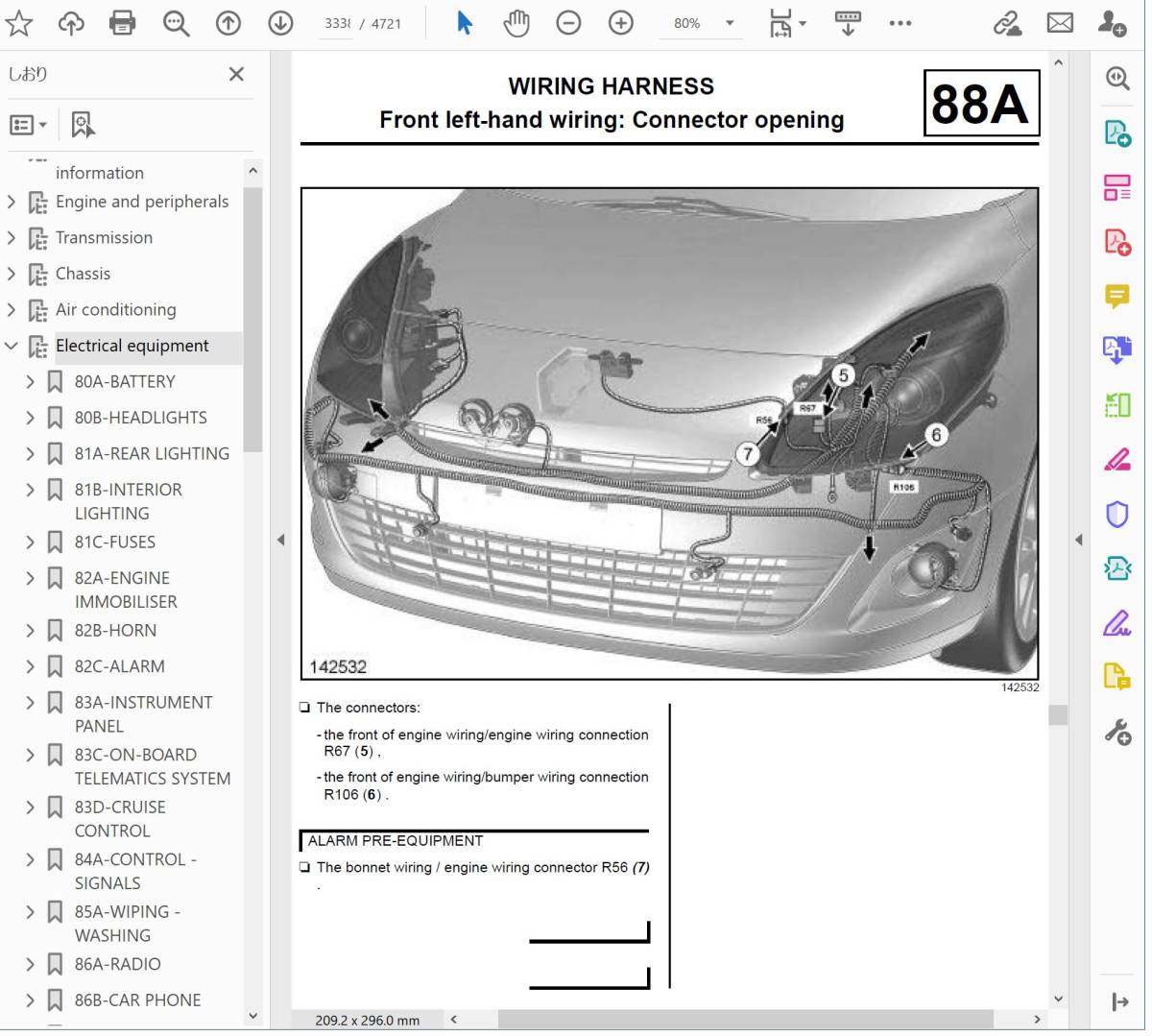Open the 81A-REAR LIGHTING bookmark
The height and width of the screenshot is (1036, 1152).
coord(152,454)
